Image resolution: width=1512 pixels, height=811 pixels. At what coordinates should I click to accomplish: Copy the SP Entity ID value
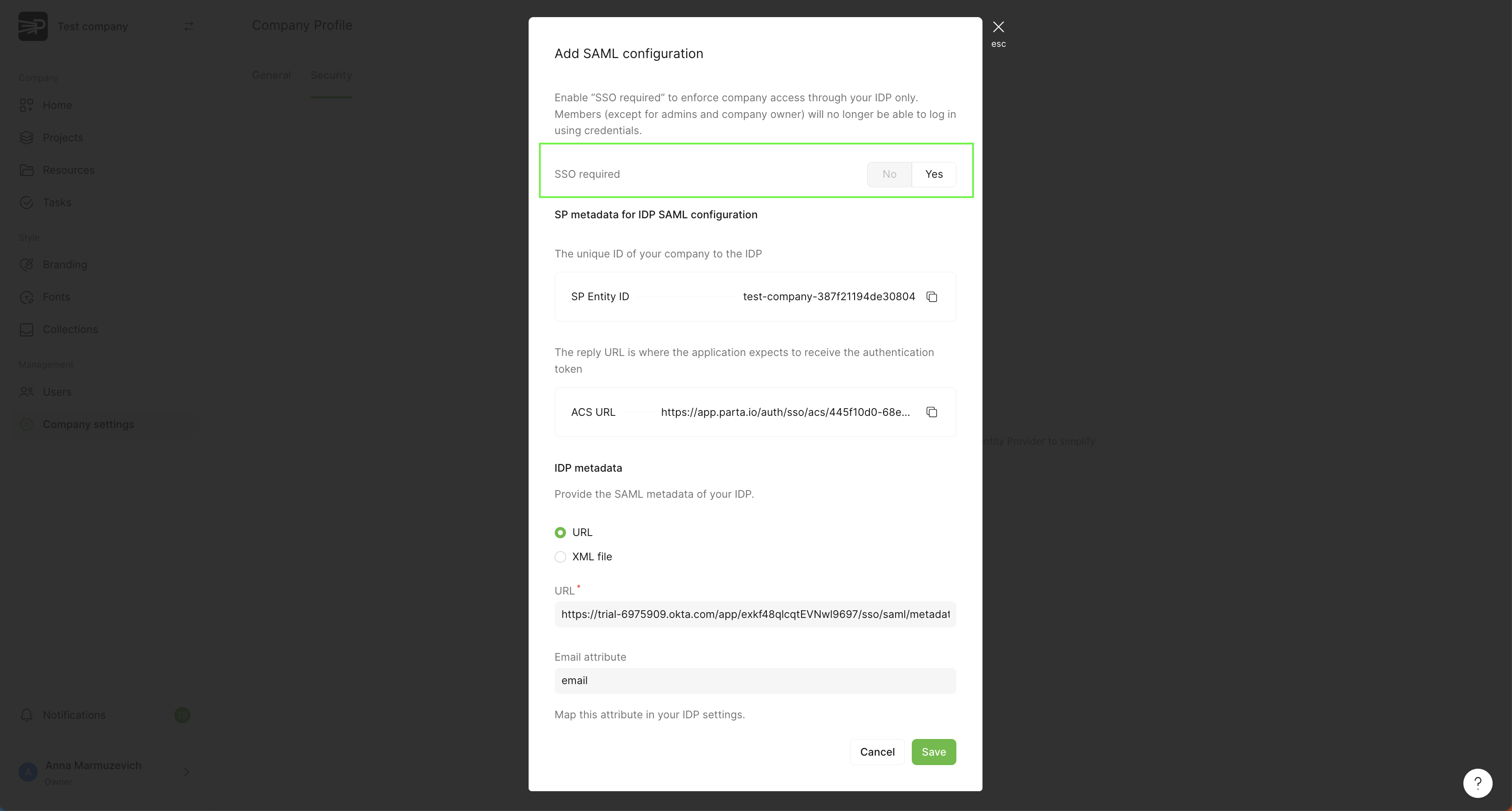click(932, 297)
